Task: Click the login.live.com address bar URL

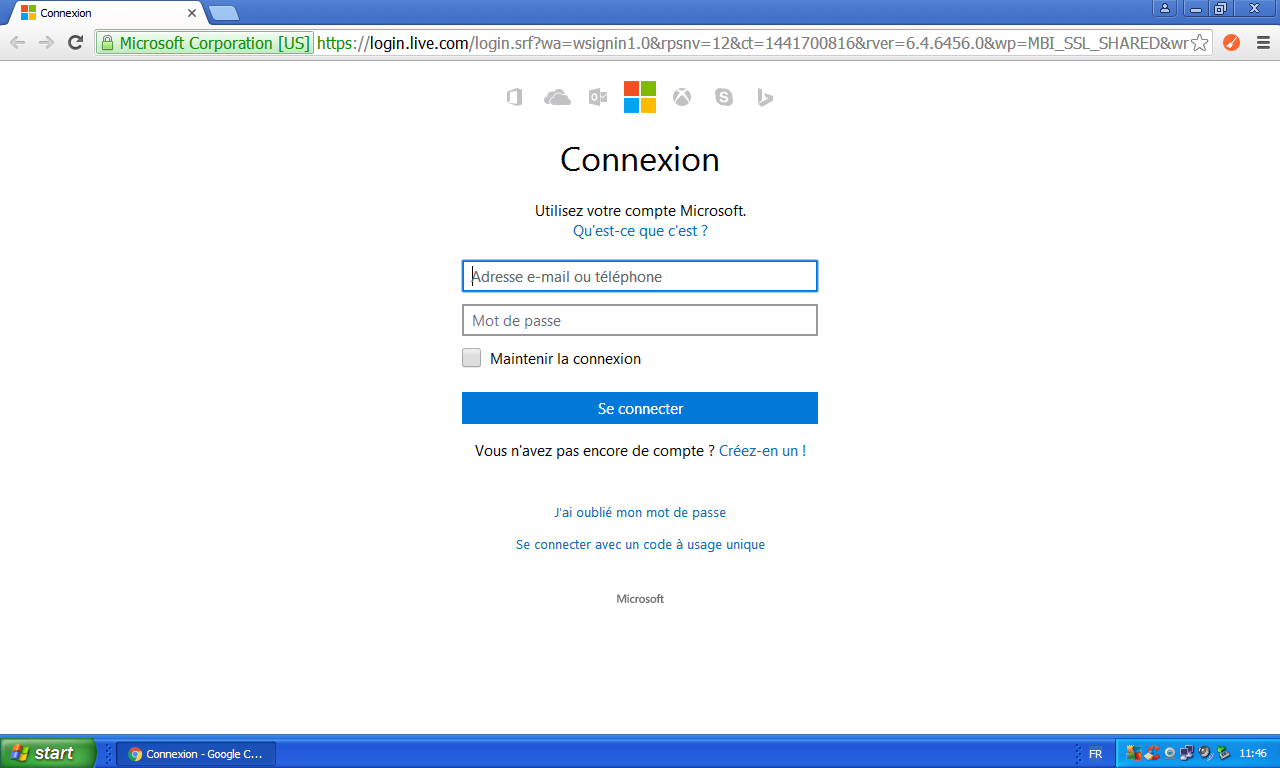Action: pos(750,43)
